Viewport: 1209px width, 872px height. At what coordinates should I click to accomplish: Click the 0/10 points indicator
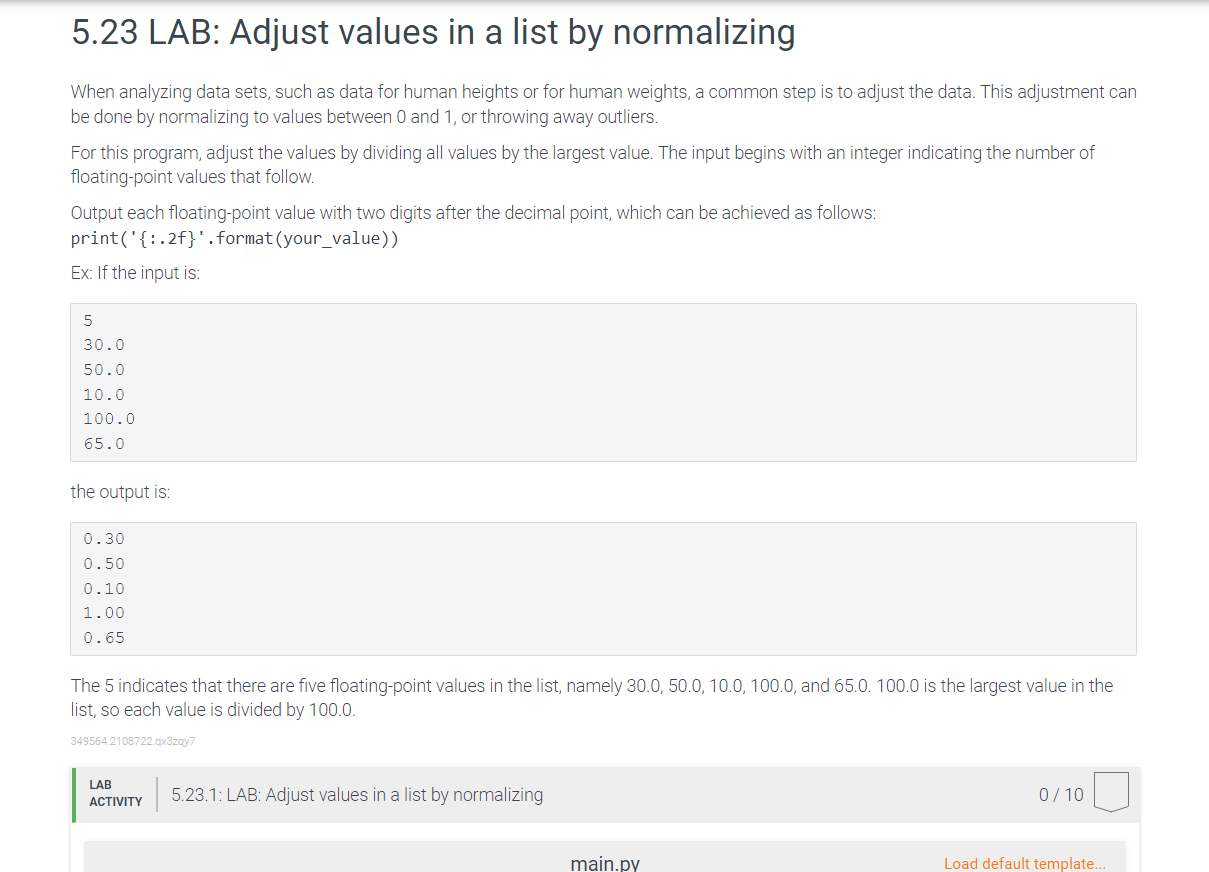pyautogui.click(x=1060, y=794)
